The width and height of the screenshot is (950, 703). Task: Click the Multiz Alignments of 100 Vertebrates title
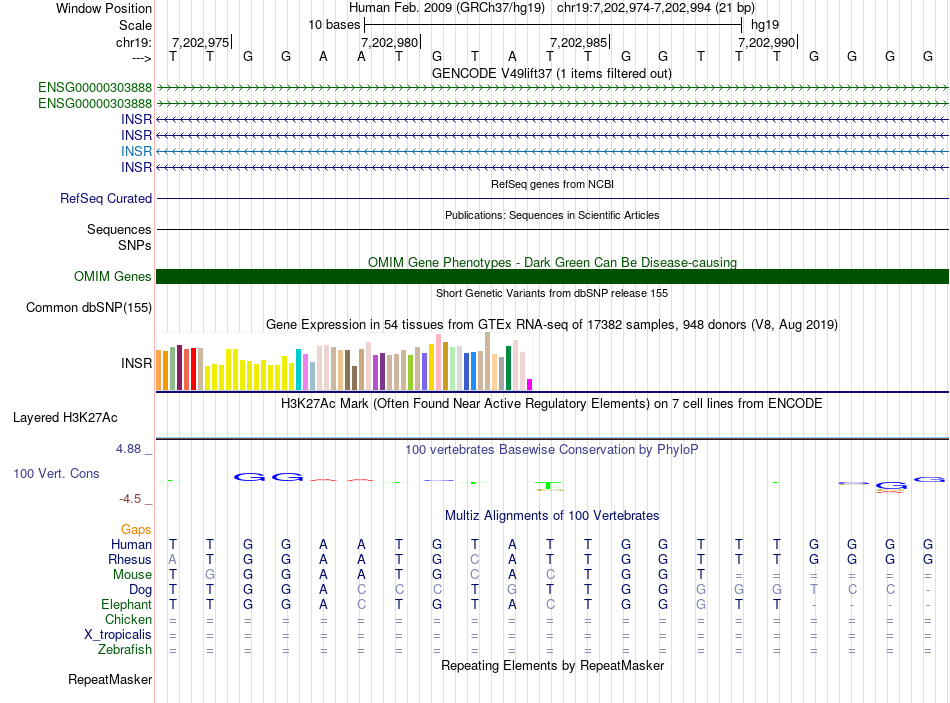[x=551, y=515]
